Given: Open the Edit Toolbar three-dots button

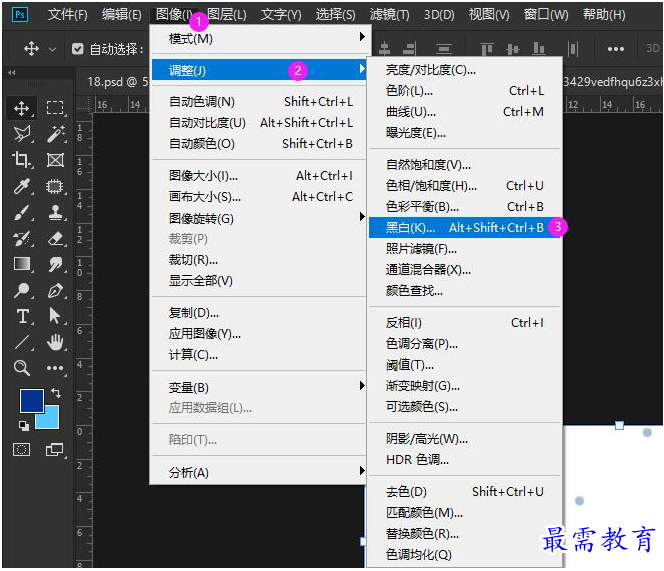Looking at the screenshot, I should coord(55,368).
